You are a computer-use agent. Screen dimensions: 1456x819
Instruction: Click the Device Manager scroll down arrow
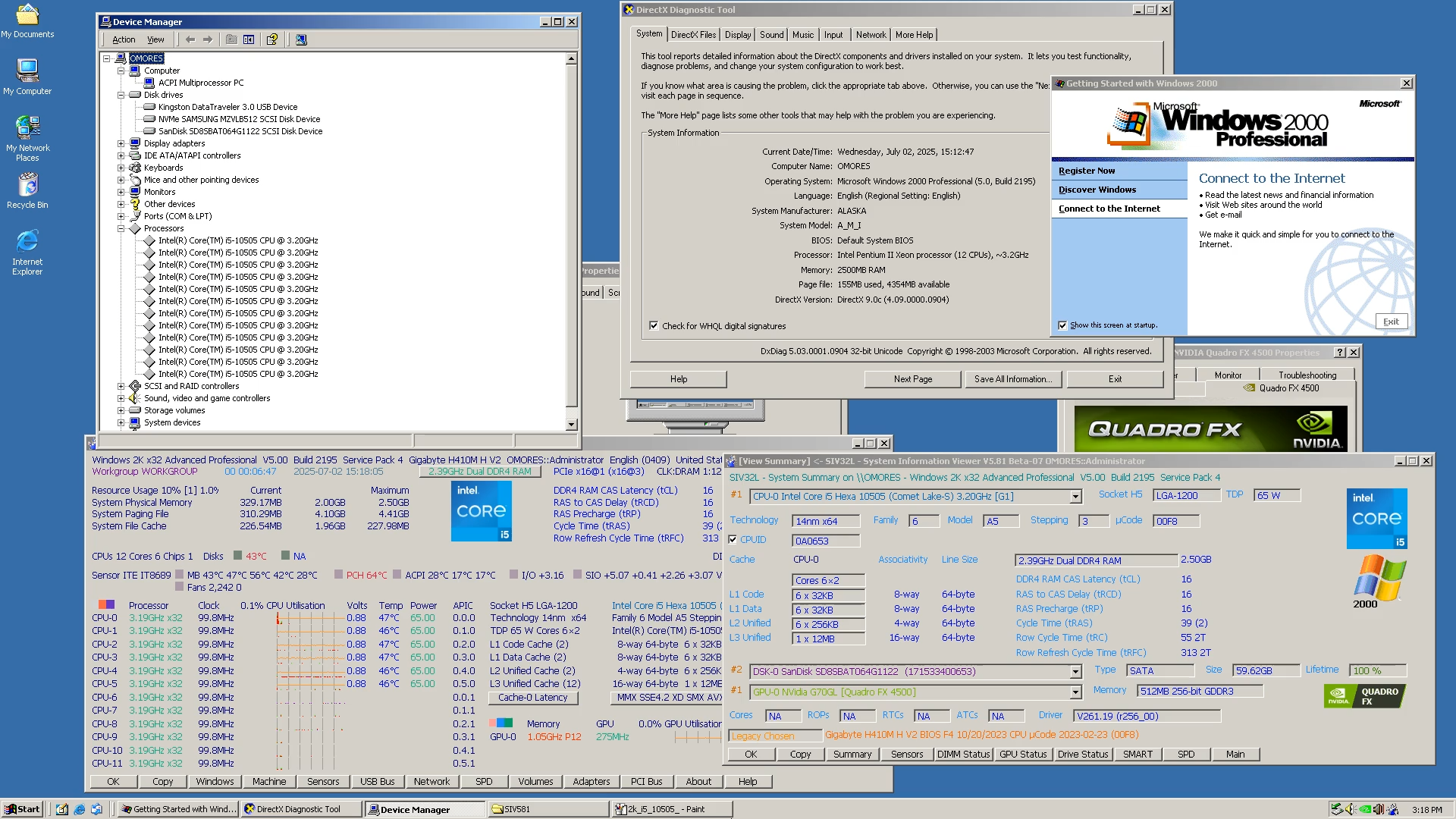(x=572, y=425)
